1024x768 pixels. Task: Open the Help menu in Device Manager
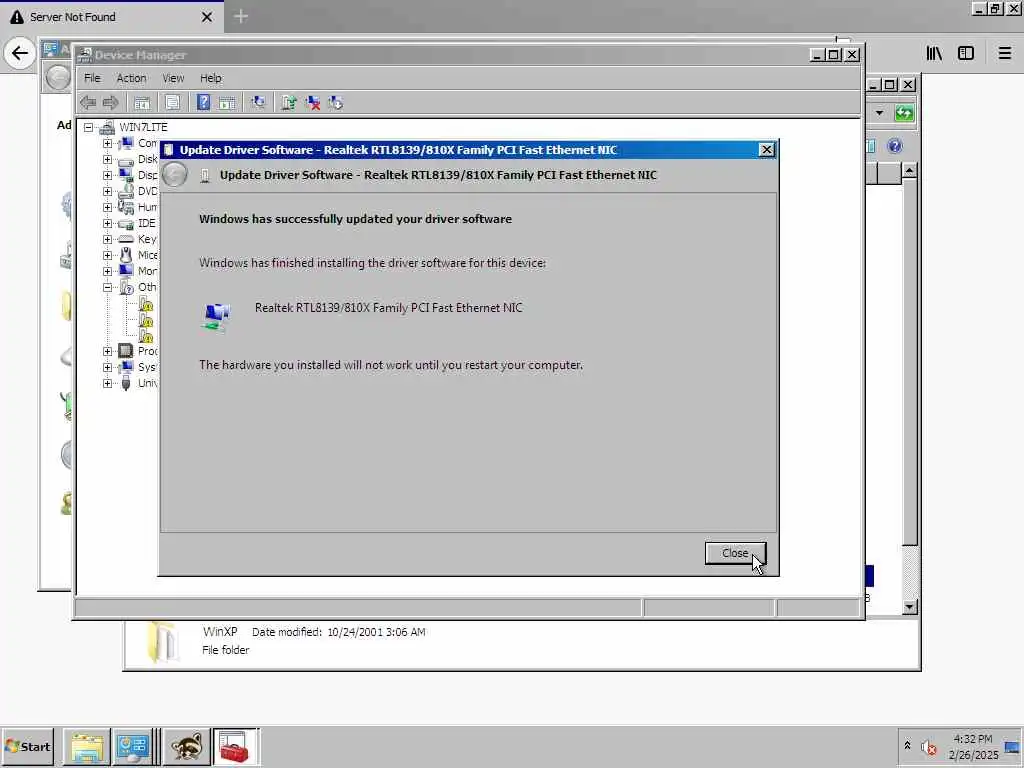click(x=211, y=78)
